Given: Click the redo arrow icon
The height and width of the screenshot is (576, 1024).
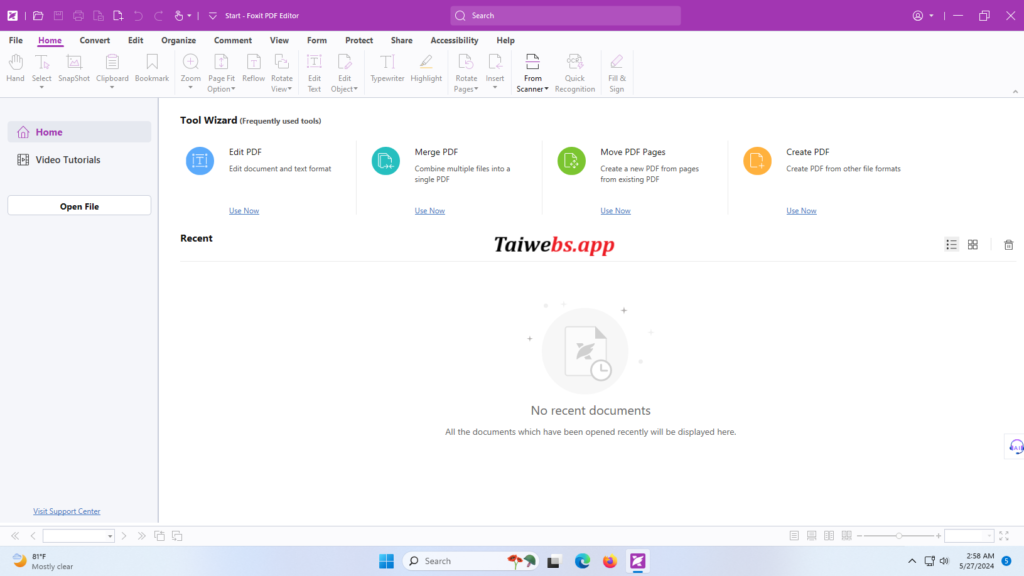Looking at the screenshot, I should [158, 16].
